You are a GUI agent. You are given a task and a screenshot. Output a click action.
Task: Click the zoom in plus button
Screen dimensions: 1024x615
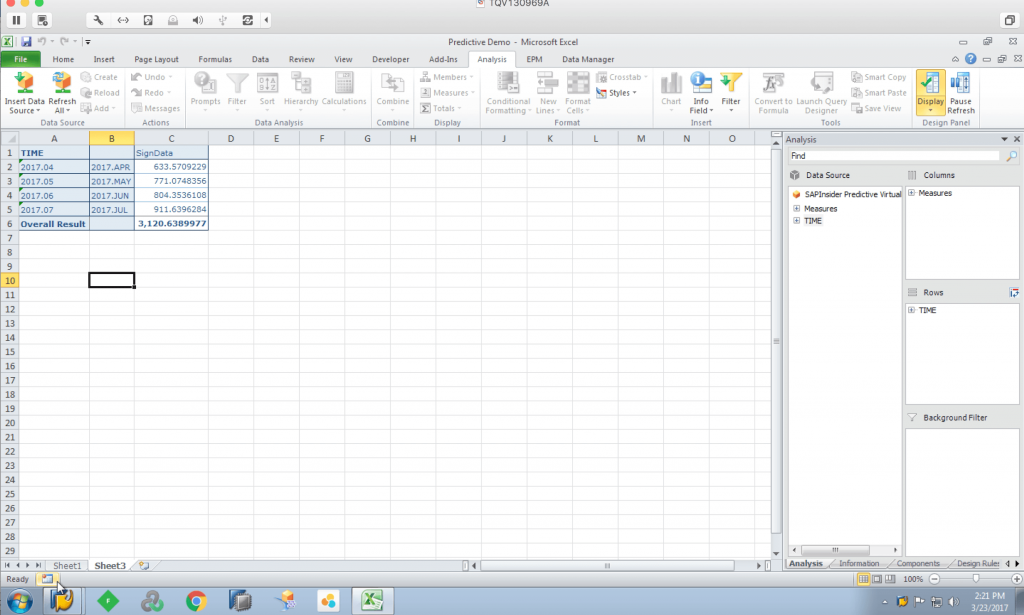[x=1016, y=578]
